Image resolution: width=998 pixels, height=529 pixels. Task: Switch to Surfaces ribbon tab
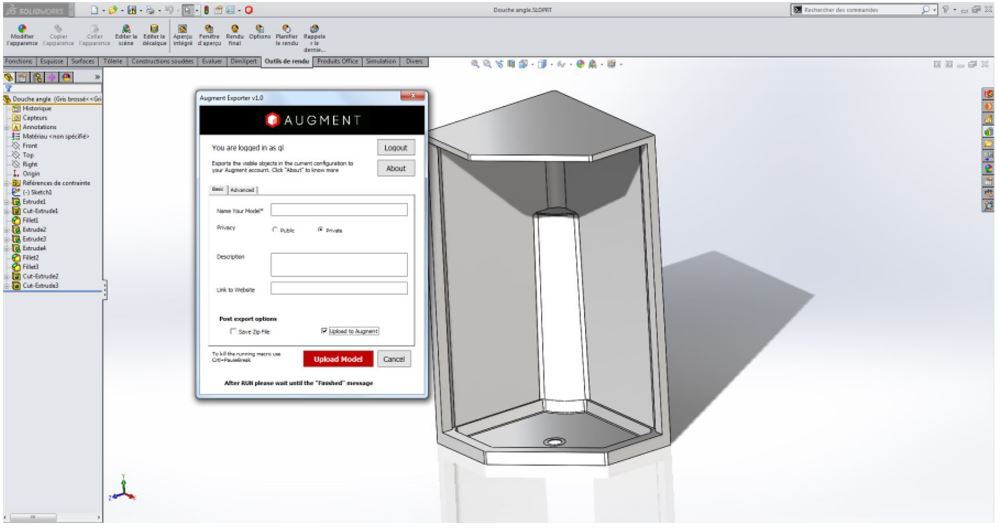click(83, 61)
